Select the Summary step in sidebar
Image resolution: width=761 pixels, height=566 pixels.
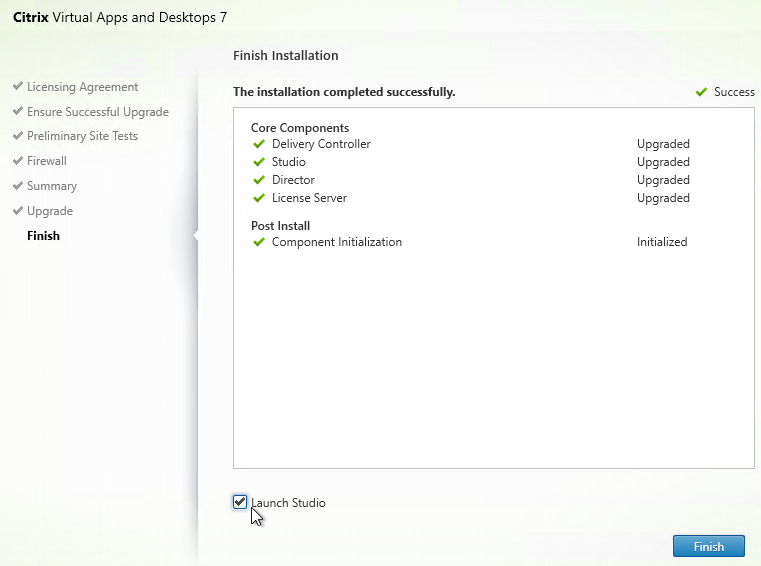pos(52,186)
